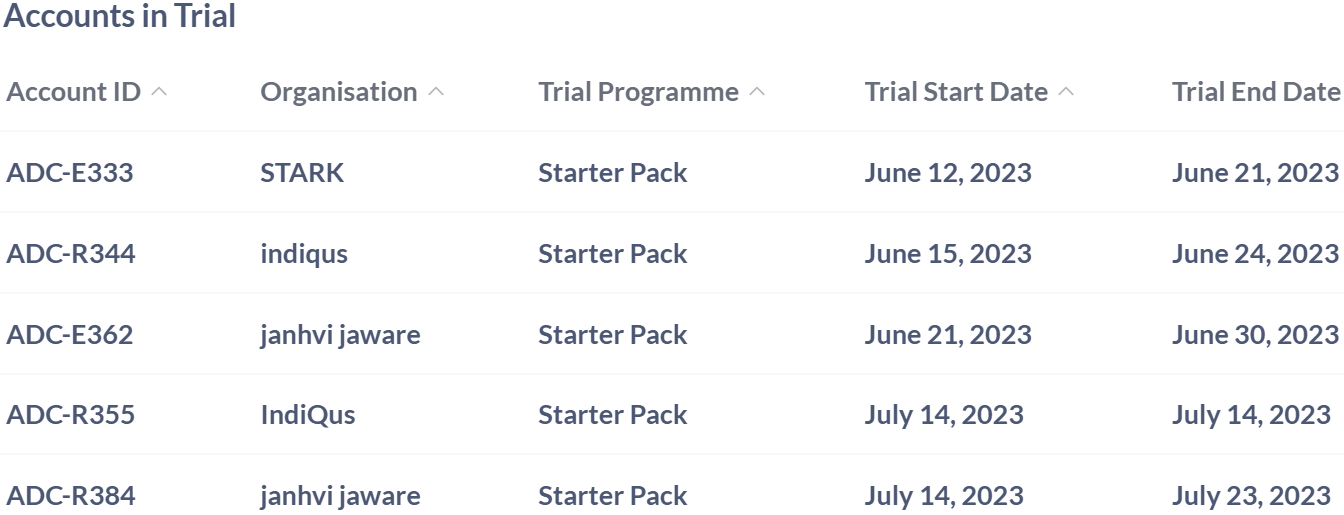The height and width of the screenshot is (515, 1344).
Task: Open account ADC-R384
Action: click(71, 496)
